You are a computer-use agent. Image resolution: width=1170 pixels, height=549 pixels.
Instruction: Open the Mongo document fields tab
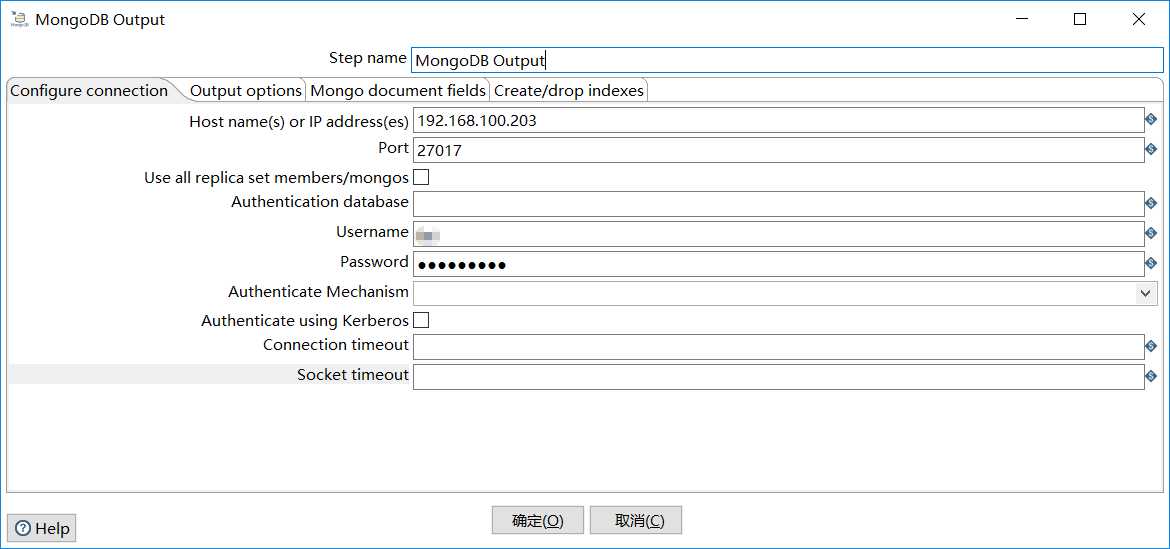[x=398, y=91]
